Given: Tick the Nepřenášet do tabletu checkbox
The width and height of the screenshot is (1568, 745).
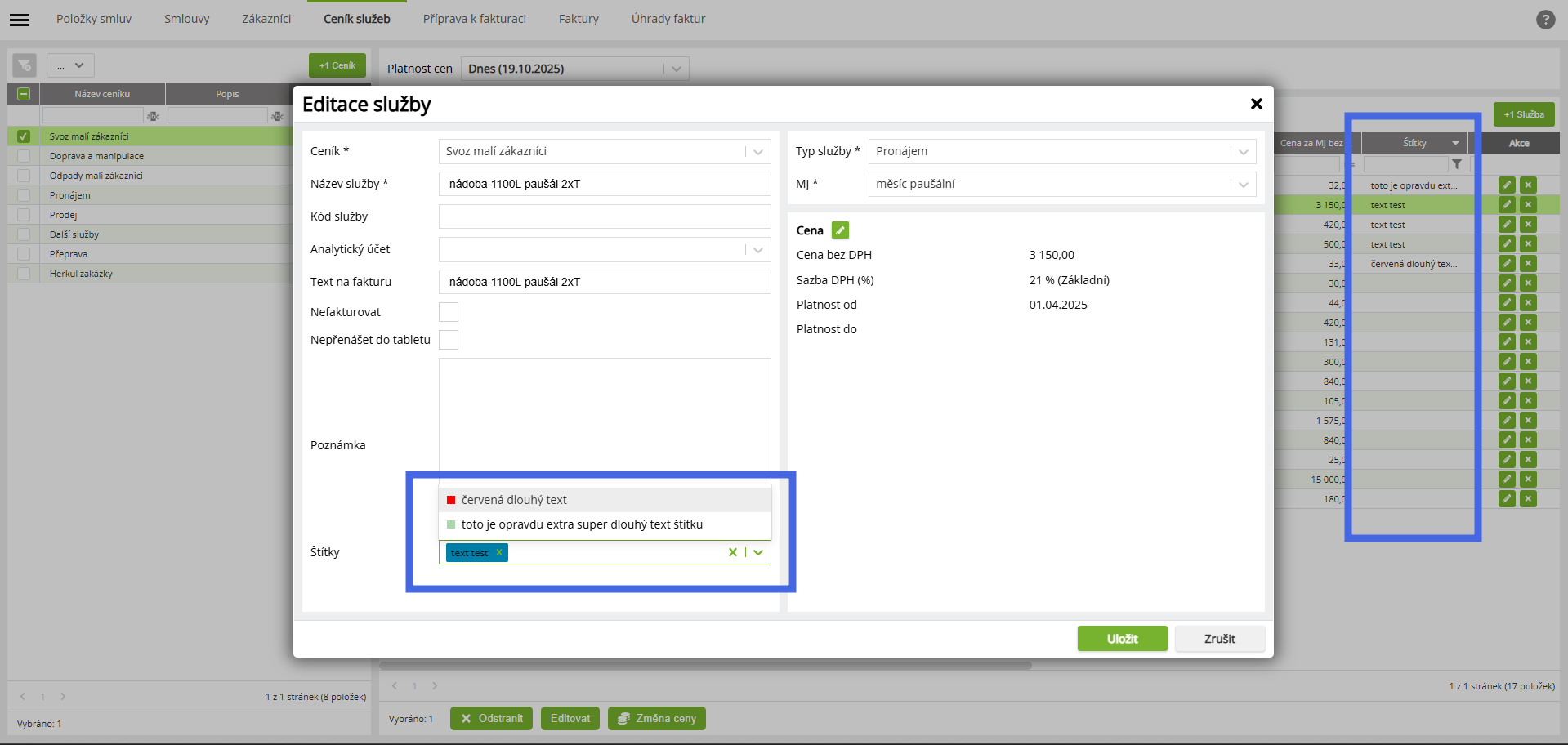Looking at the screenshot, I should pyautogui.click(x=449, y=340).
